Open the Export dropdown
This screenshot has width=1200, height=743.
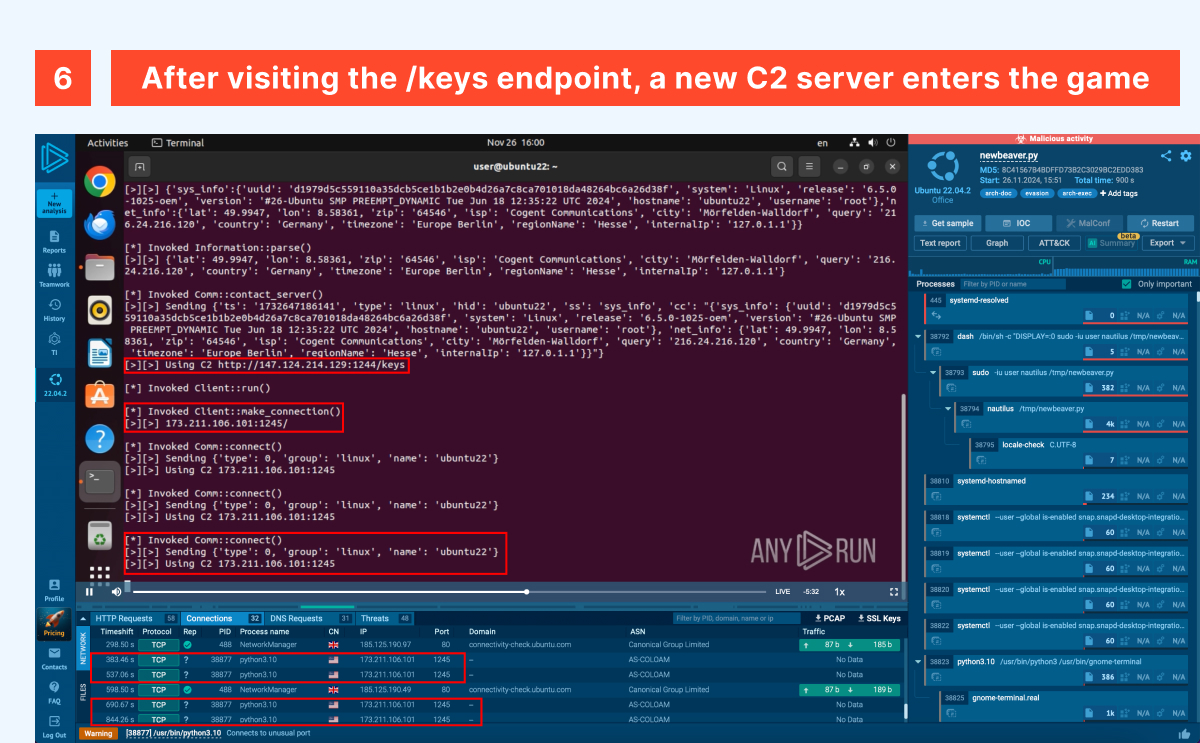tap(1167, 243)
